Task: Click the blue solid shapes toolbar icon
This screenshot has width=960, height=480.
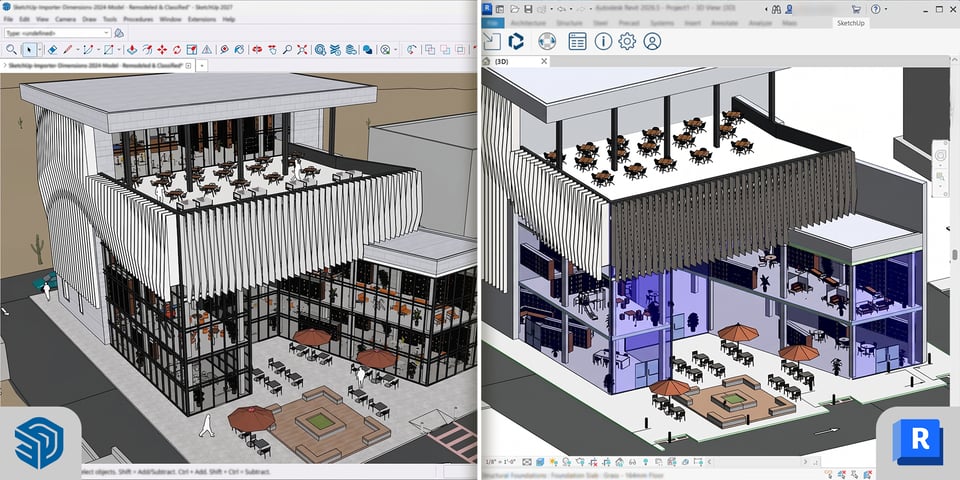Action: (367, 50)
